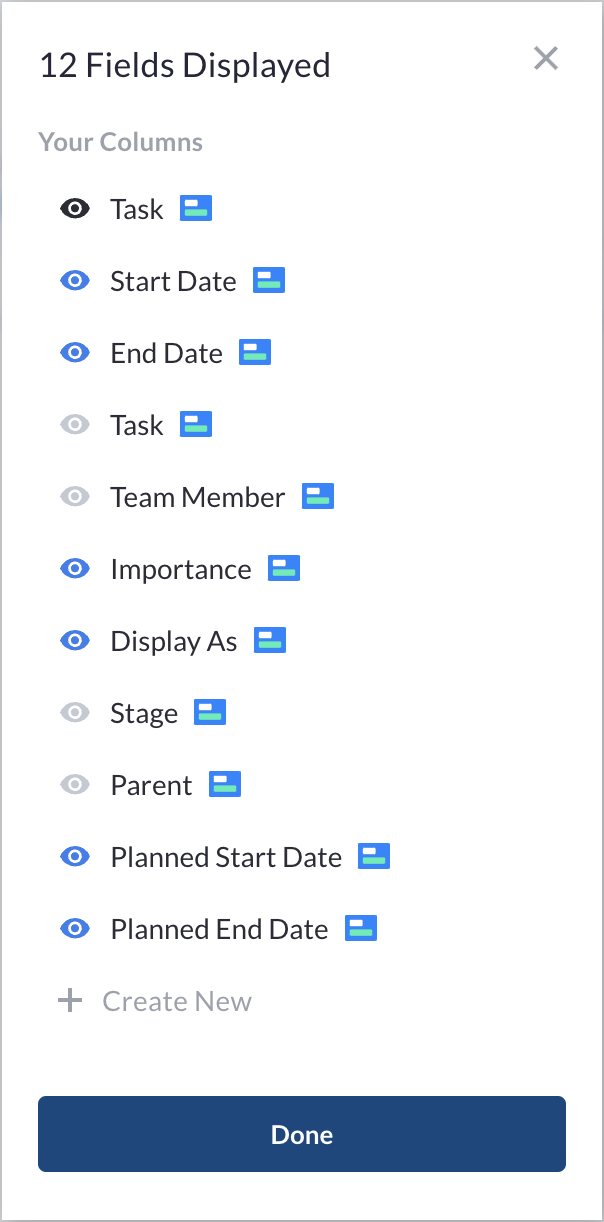The image size is (604, 1222).
Task: Hide the Start Date column
Action: (75, 281)
